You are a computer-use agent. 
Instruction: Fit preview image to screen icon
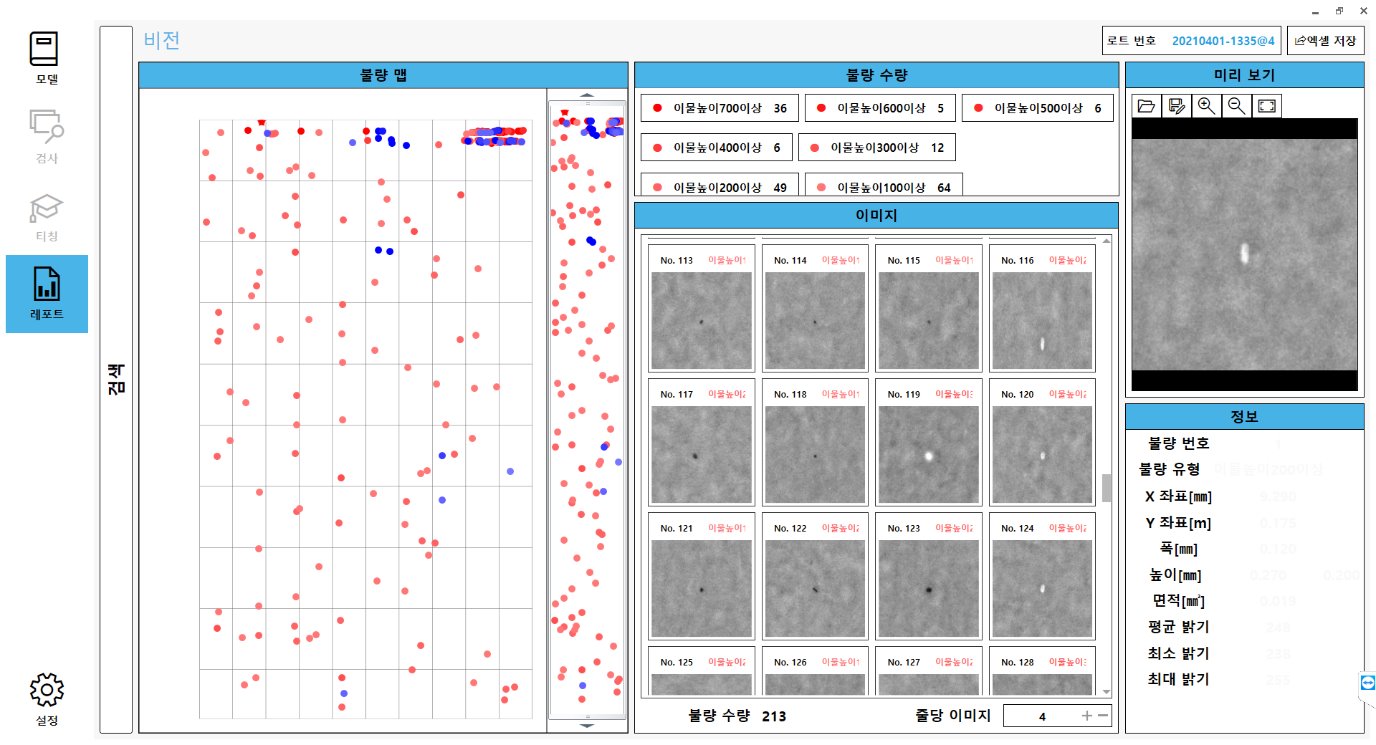(1266, 105)
